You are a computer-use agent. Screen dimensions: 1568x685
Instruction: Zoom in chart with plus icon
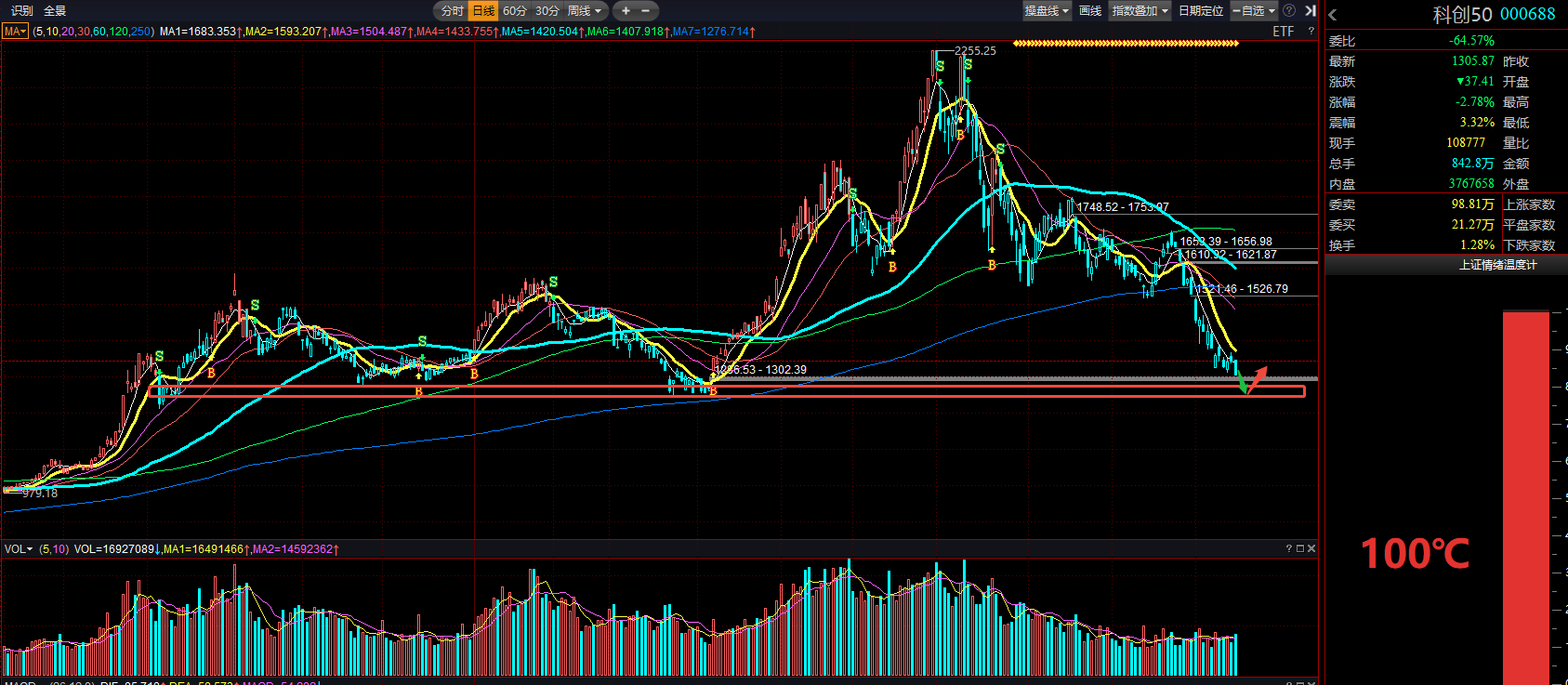point(626,11)
